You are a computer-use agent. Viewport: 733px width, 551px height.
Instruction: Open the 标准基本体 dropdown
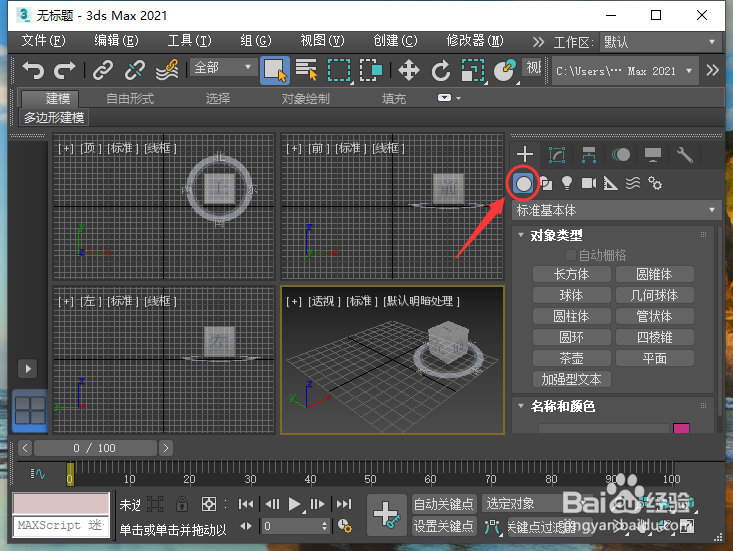[x=617, y=210]
